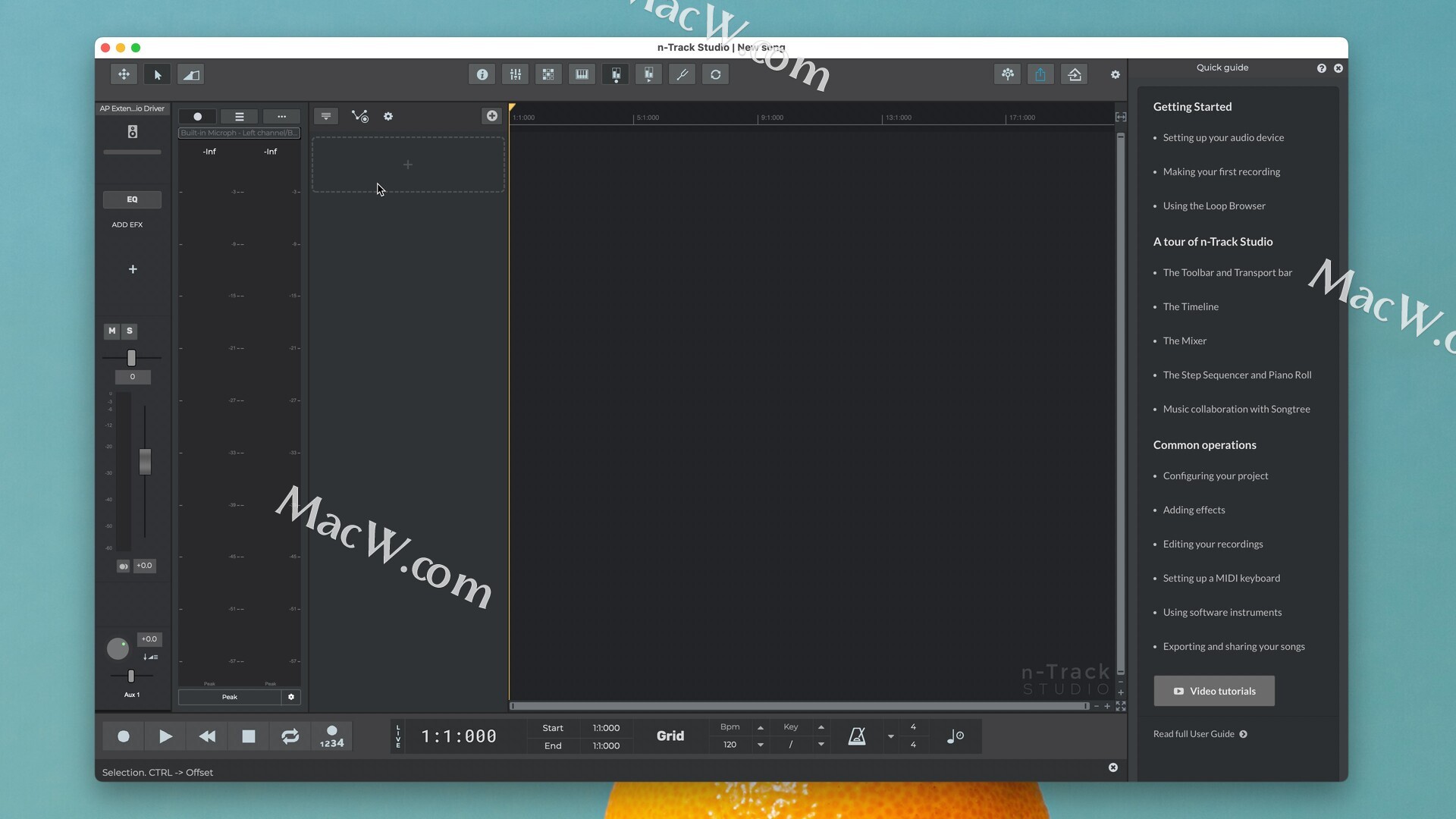Select the fade/volume envelope tool

click(191, 74)
